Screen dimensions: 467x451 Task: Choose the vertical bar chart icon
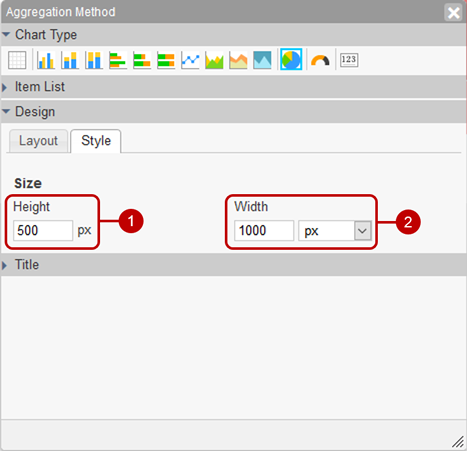pos(46,60)
